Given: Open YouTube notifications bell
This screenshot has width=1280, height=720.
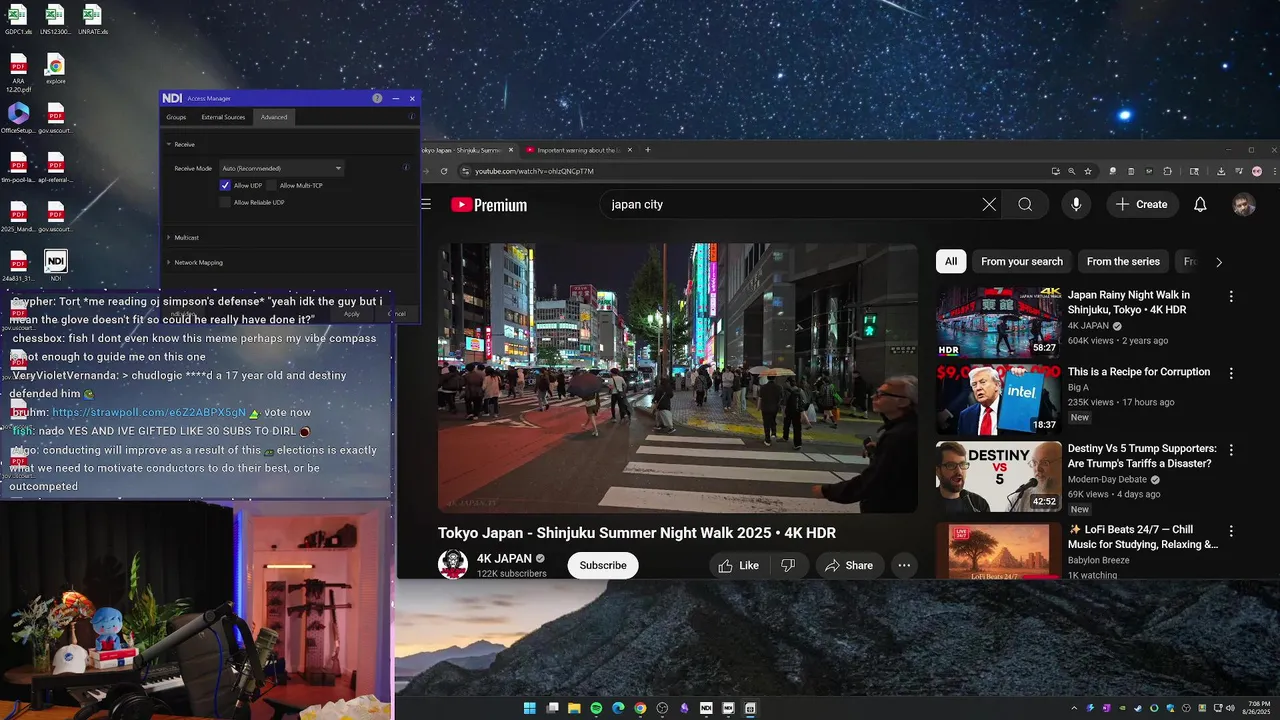Looking at the screenshot, I should (x=1200, y=204).
